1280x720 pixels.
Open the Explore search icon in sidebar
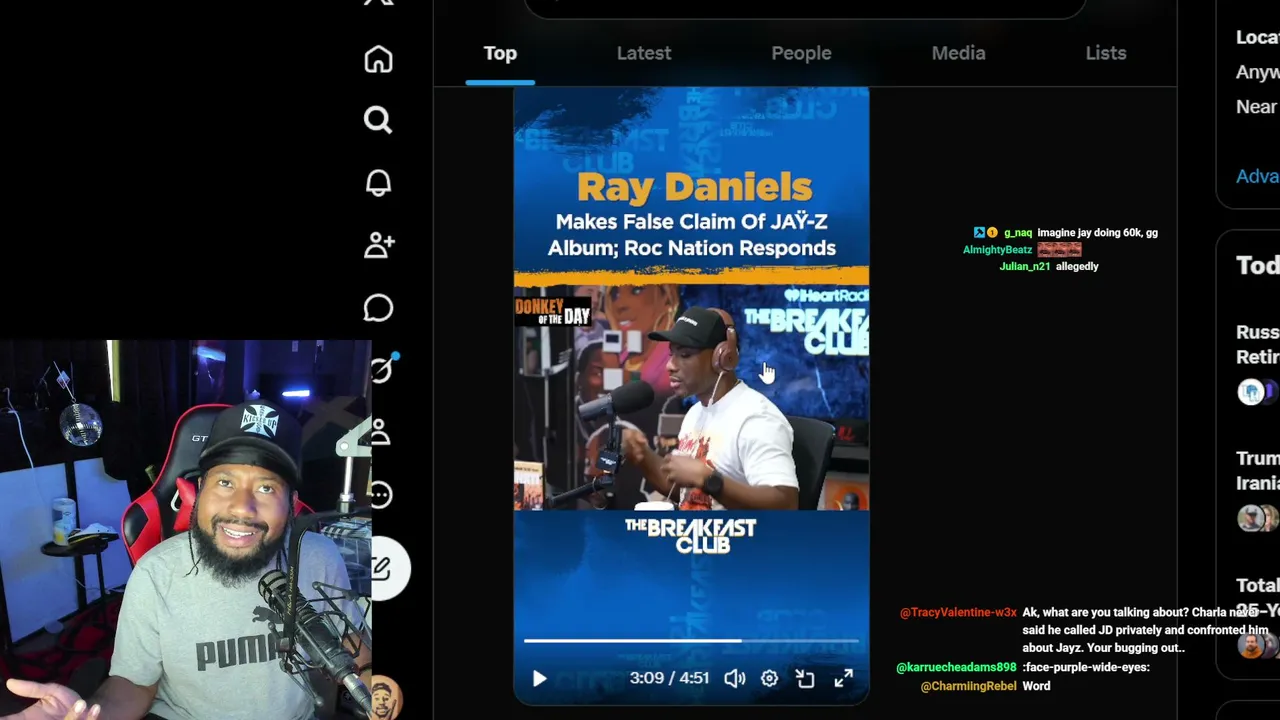378,121
